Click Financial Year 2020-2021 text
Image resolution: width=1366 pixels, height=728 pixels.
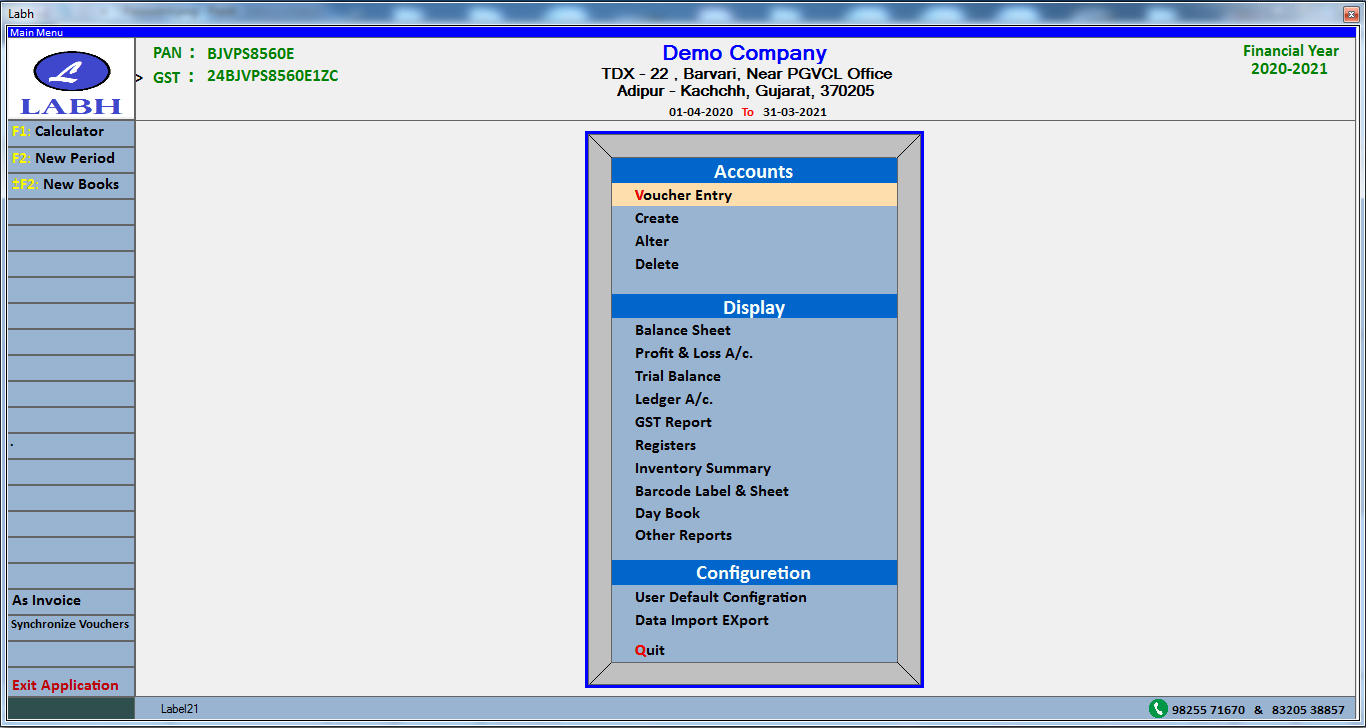1290,60
